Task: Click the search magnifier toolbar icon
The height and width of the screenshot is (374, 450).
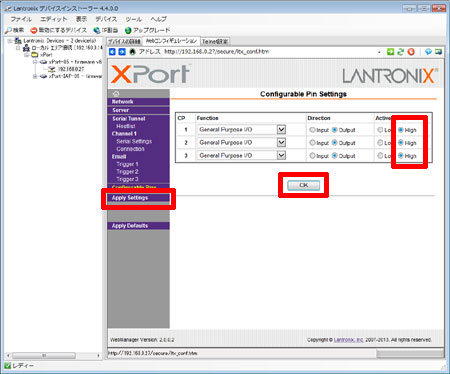Action: coord(8,30)
